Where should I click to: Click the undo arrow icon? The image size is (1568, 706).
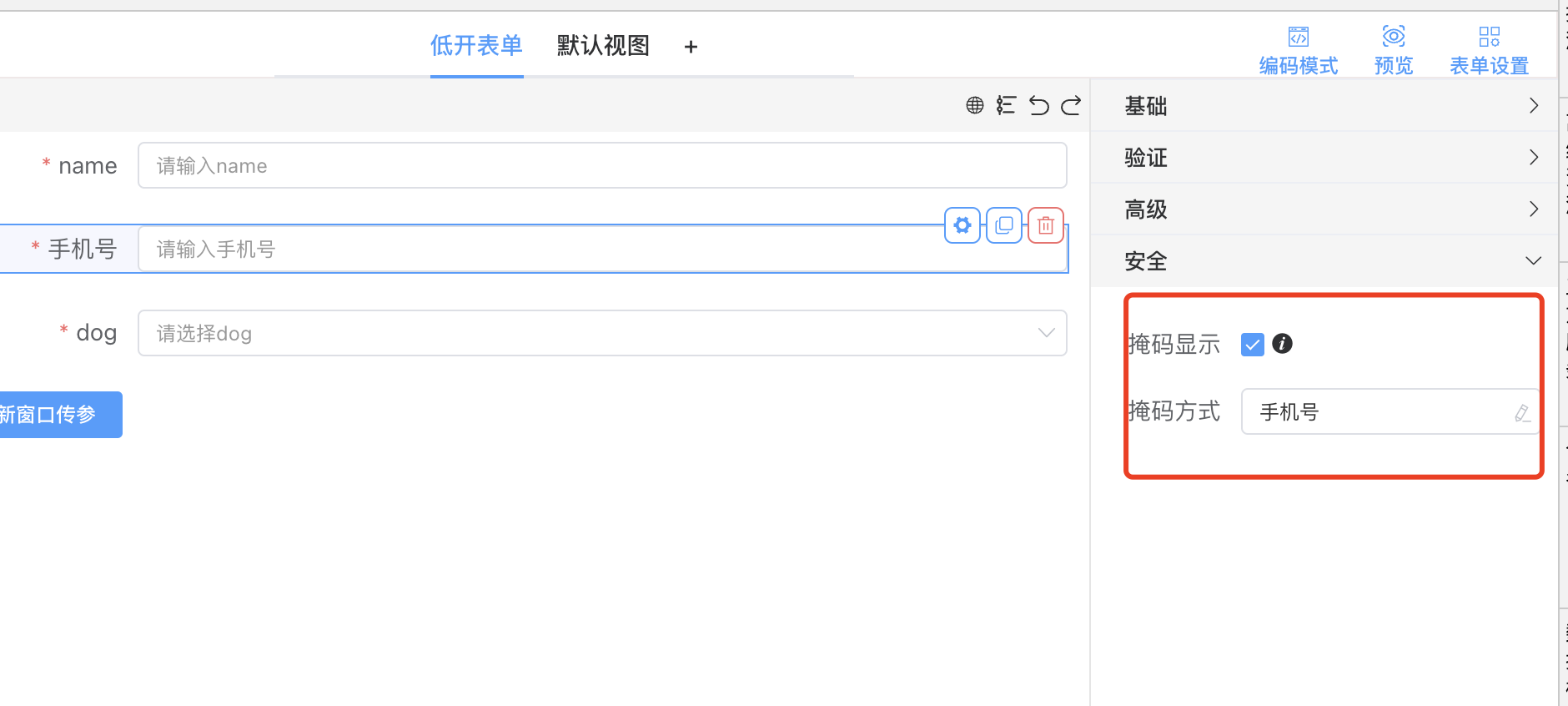point(1038,105)
